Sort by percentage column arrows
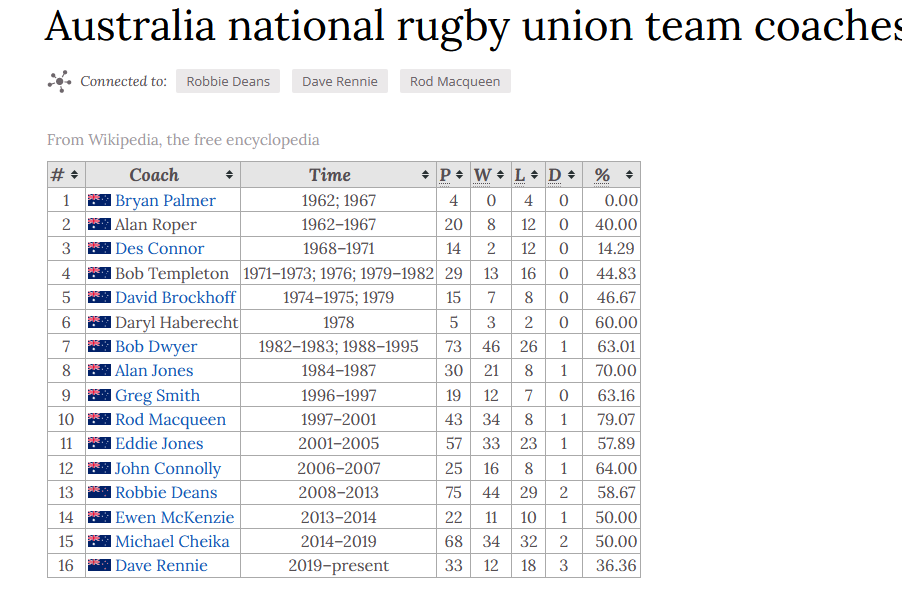 click(630, 175)
